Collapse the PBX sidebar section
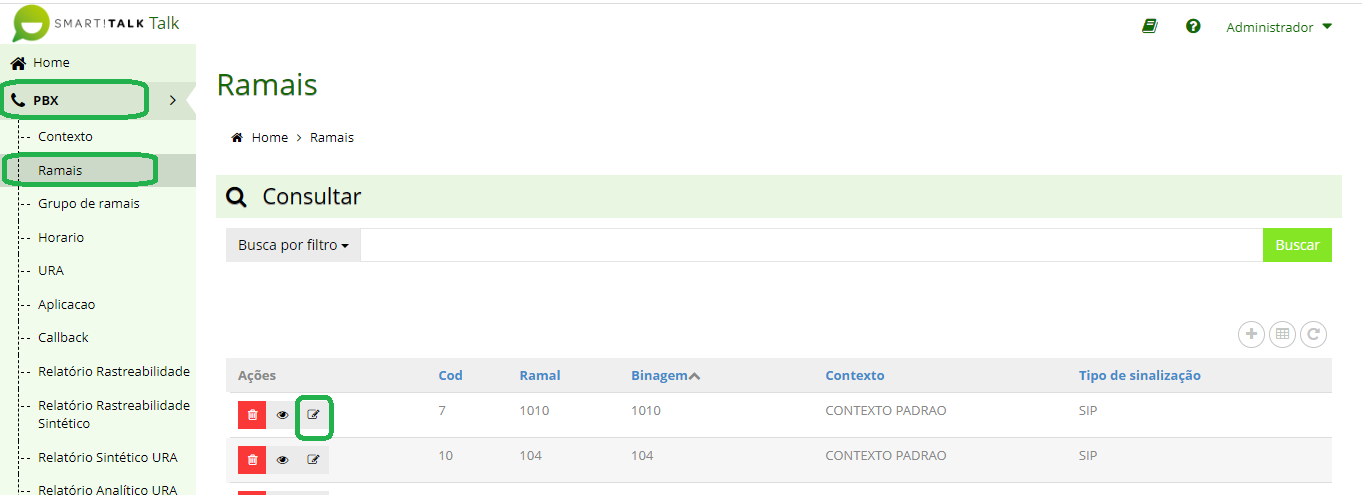1366x495 pixels. pos(172,100)
